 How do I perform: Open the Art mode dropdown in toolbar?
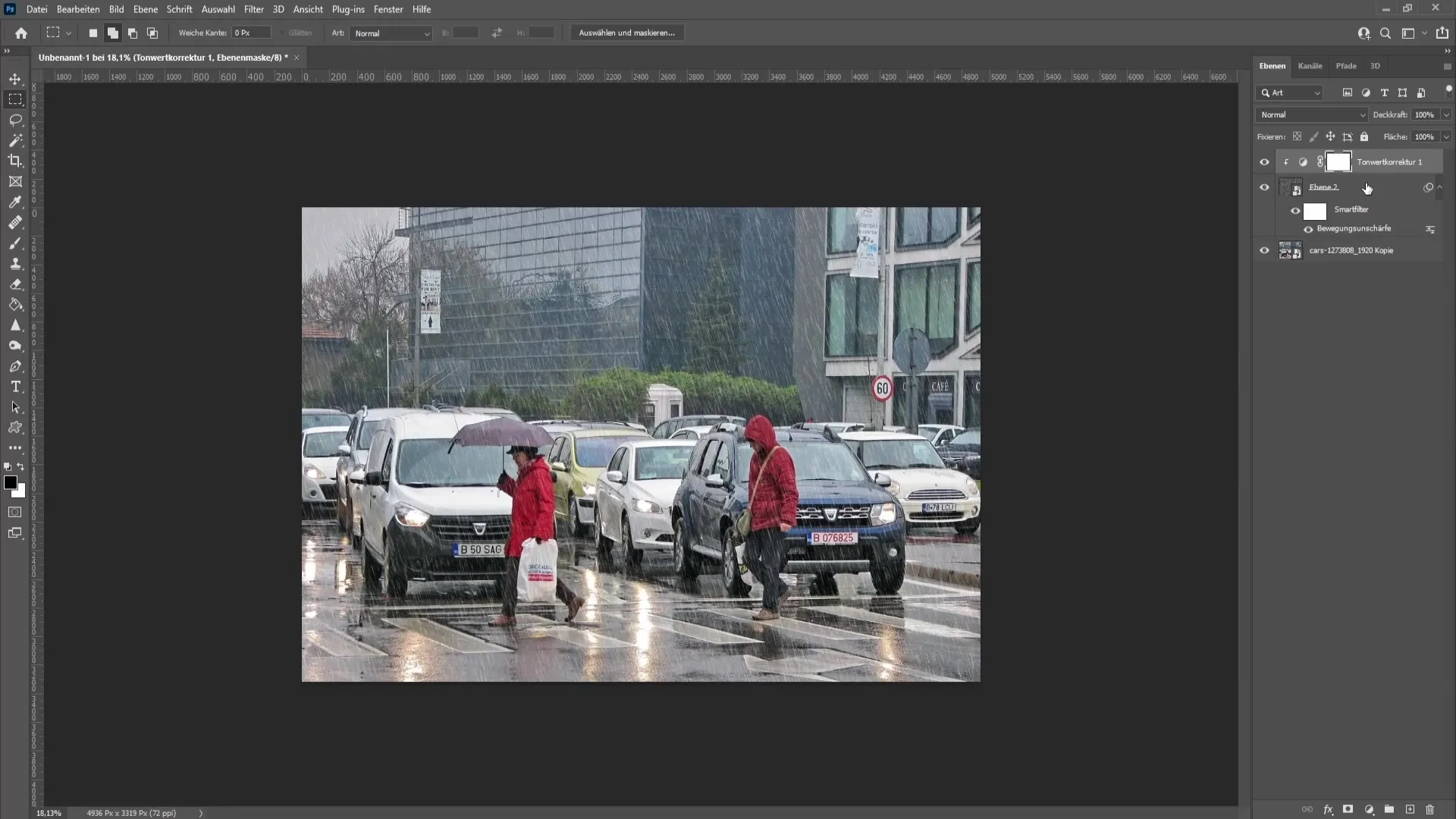[390, 33]
